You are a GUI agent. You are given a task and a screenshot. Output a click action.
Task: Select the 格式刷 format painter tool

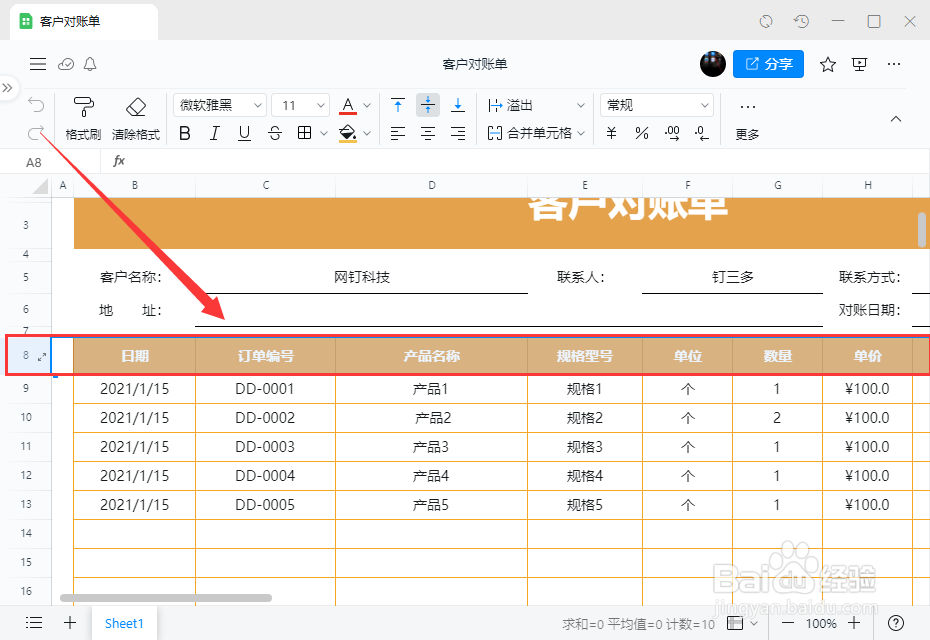[83, 114]
